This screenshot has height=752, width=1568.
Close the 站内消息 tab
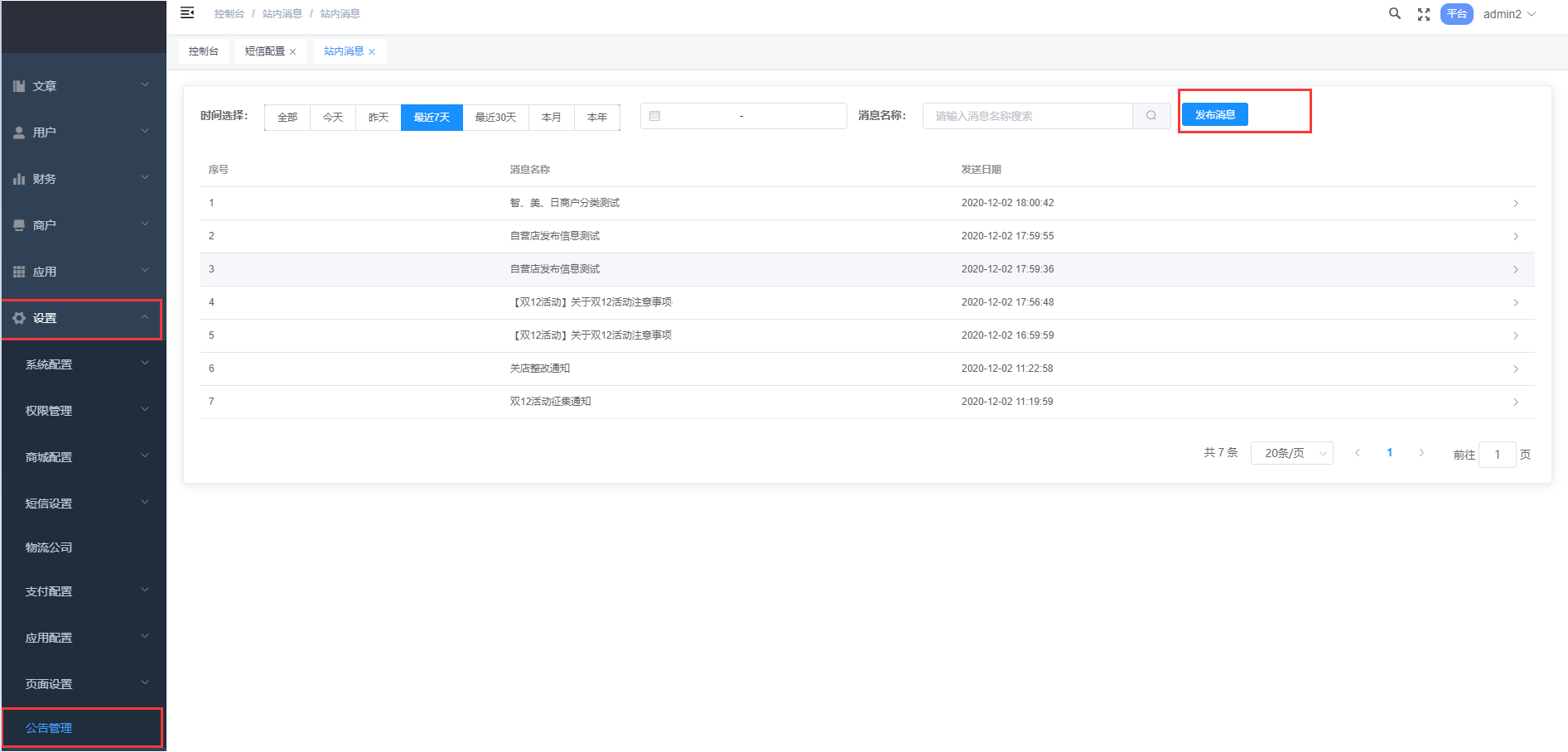372,52
